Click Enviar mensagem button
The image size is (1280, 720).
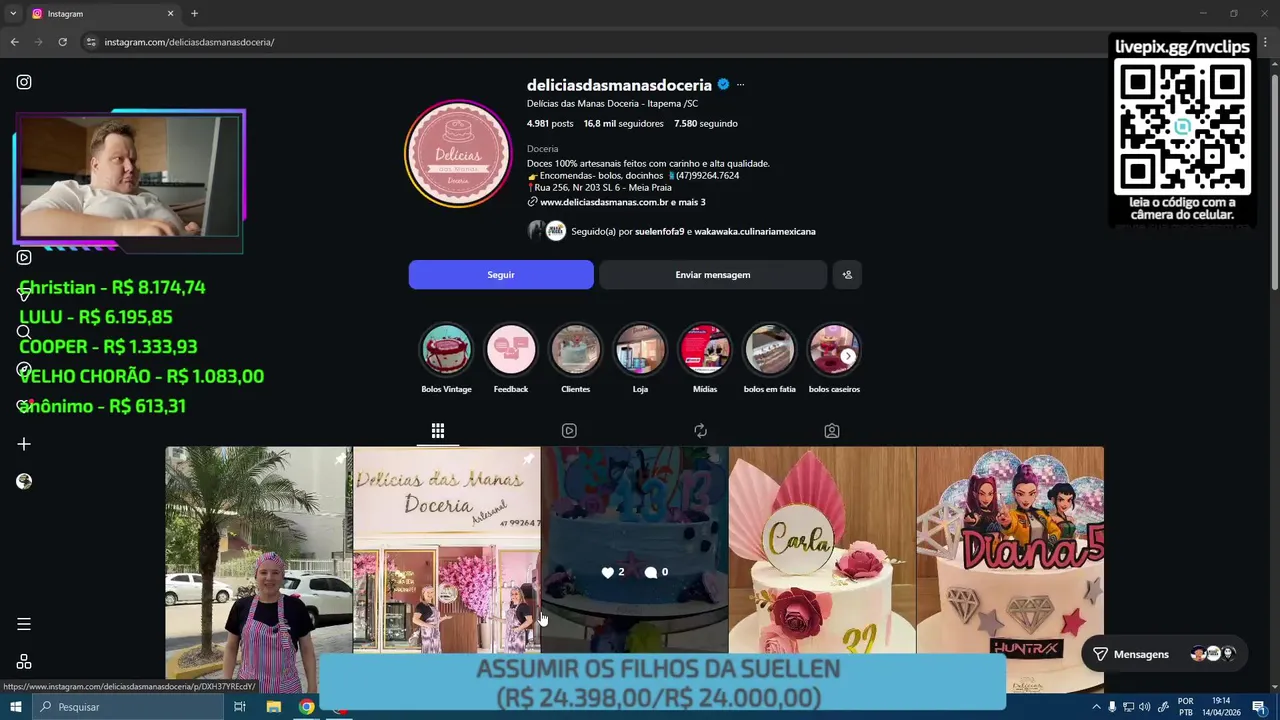(x=713, y=275)
